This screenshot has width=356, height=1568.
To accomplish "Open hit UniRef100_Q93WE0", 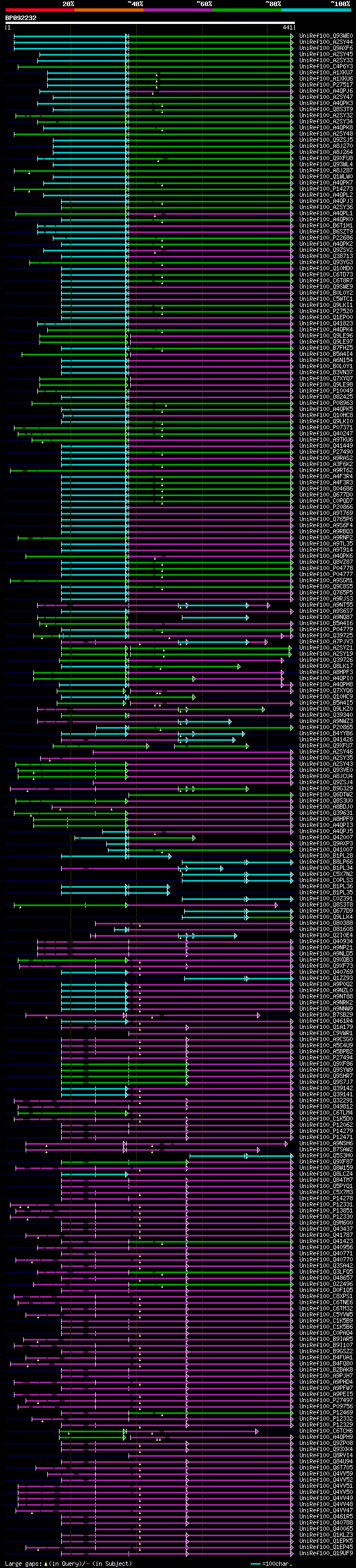I will (325, 36).
